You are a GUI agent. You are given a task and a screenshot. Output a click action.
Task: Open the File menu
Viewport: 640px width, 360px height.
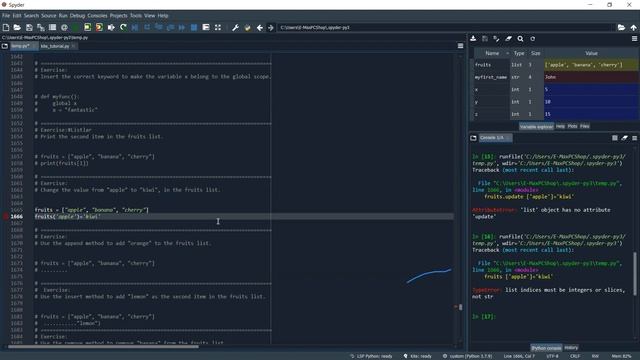point(6,16)
